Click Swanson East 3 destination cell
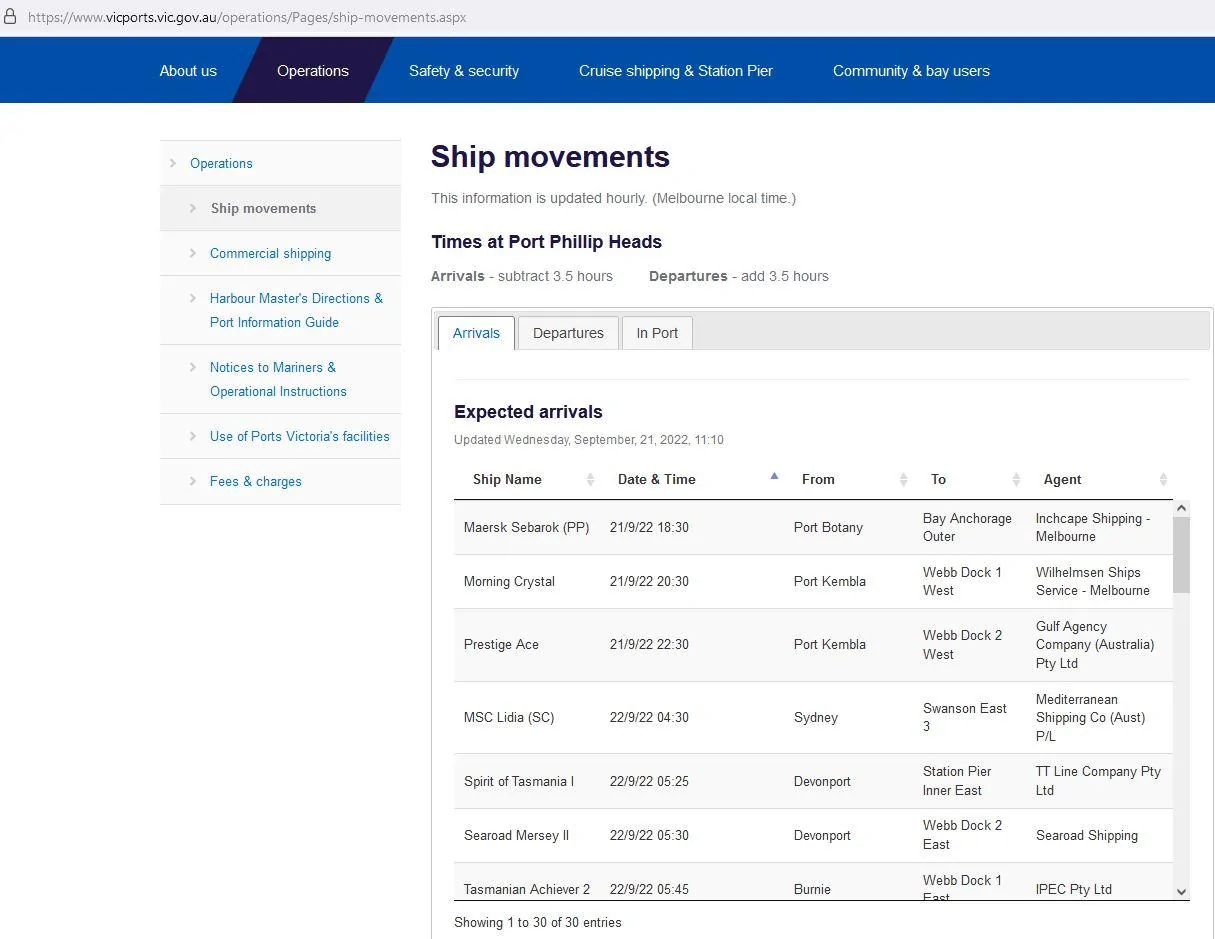 pyautogui.click(x=964, y=717)
